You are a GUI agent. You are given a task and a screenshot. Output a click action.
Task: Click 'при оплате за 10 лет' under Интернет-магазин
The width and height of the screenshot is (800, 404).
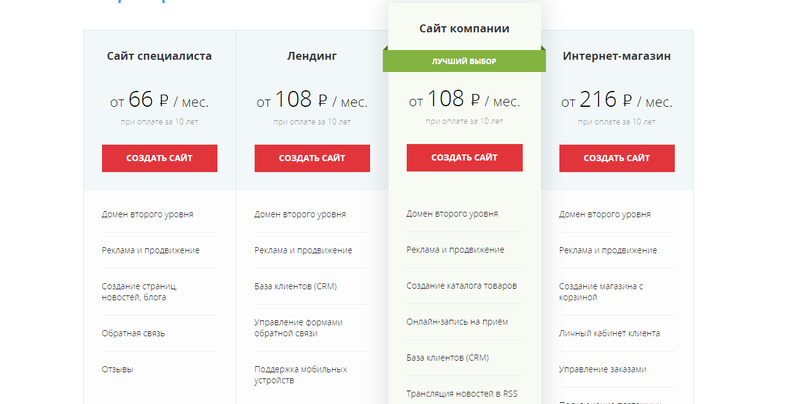(617, 122)
